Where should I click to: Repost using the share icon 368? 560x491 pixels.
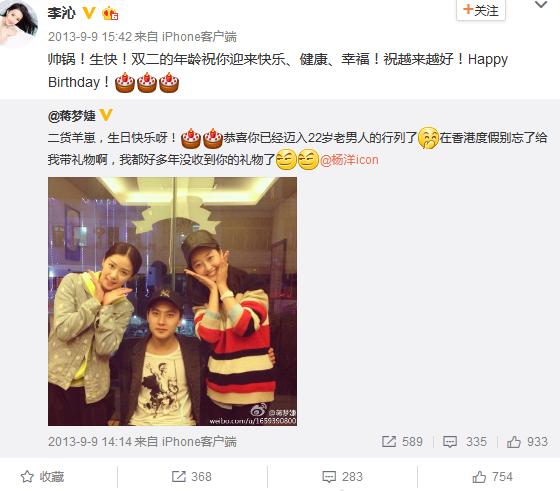click(191, 477)
